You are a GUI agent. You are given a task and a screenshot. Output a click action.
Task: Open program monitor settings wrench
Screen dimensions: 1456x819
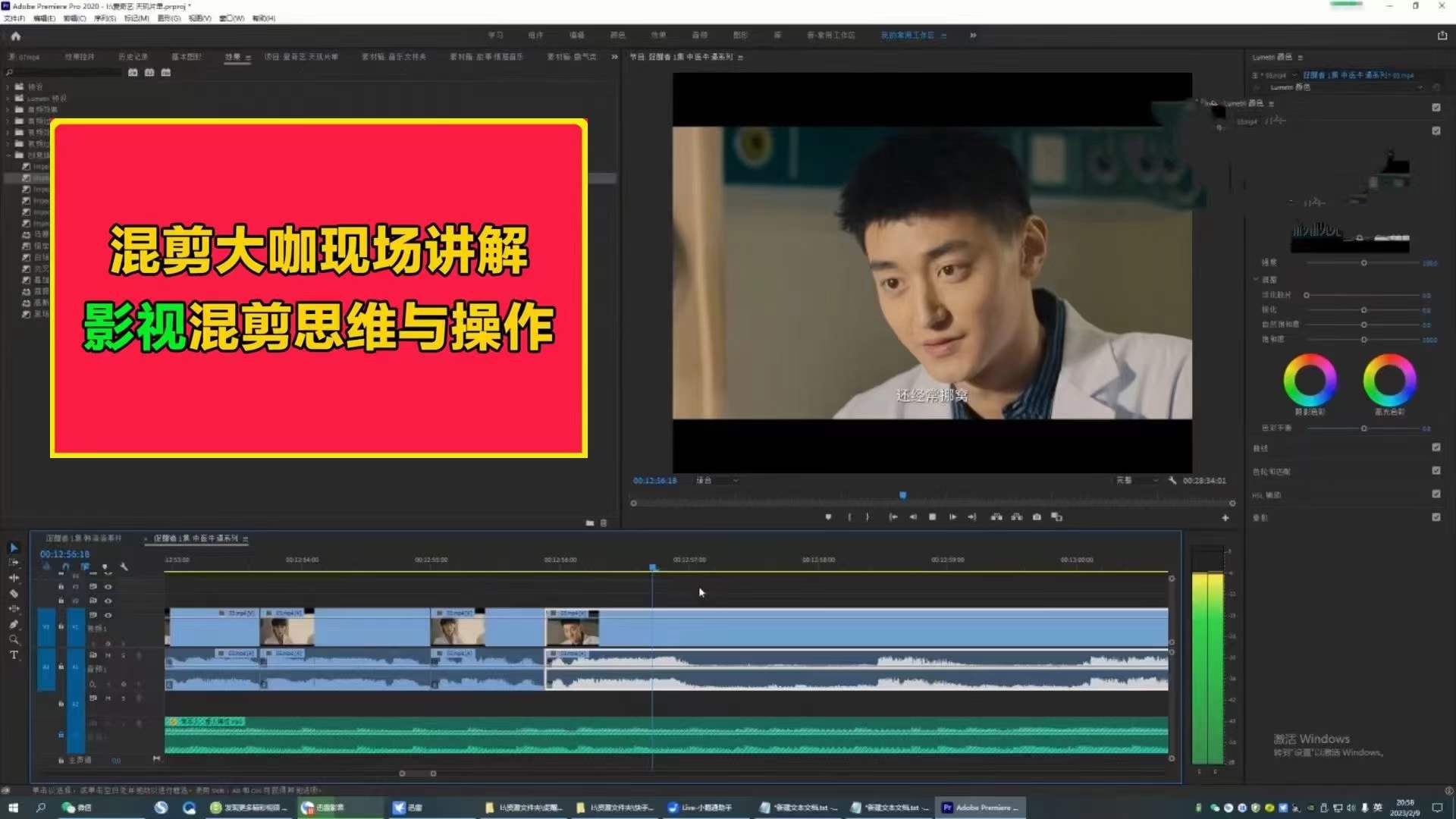pos(1172,481)
